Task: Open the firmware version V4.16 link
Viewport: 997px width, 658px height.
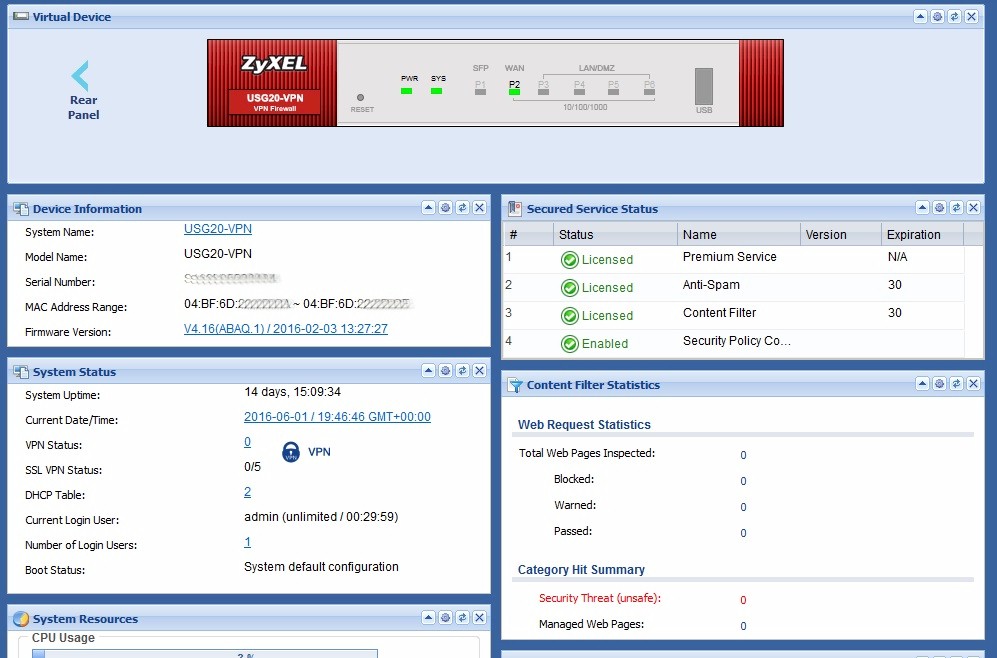Action: 285,329
